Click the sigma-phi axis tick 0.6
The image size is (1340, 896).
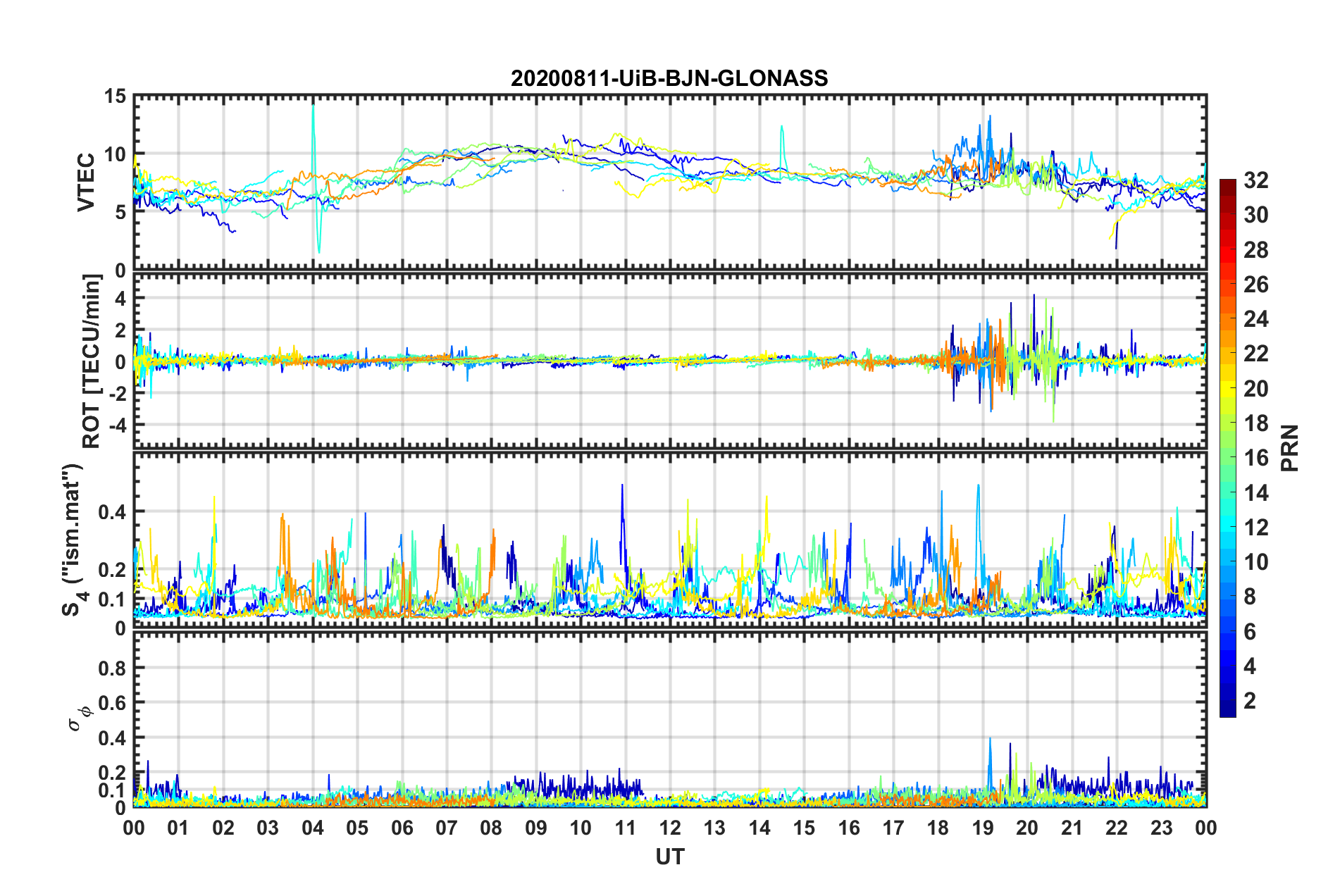pyautogui.click(x=112, y=703)
